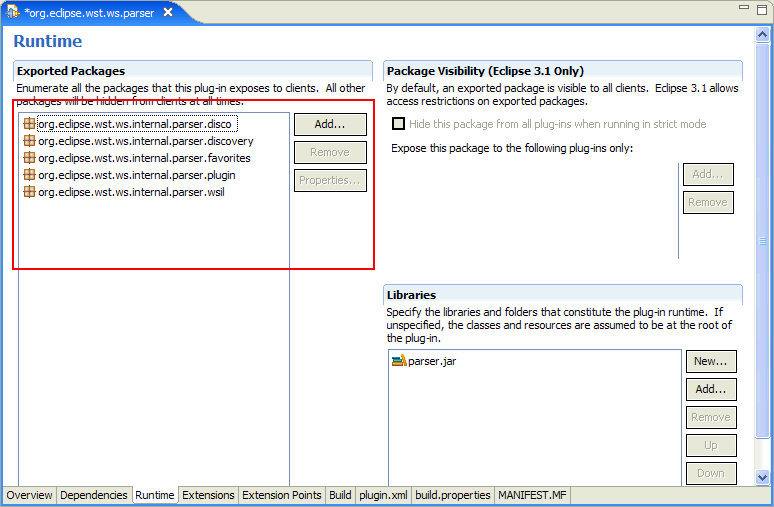The height and width of the screenshot is (507, 774).
Task: Click the package icon beside parser.discovery entry
Action: click(x=30, y=141)
